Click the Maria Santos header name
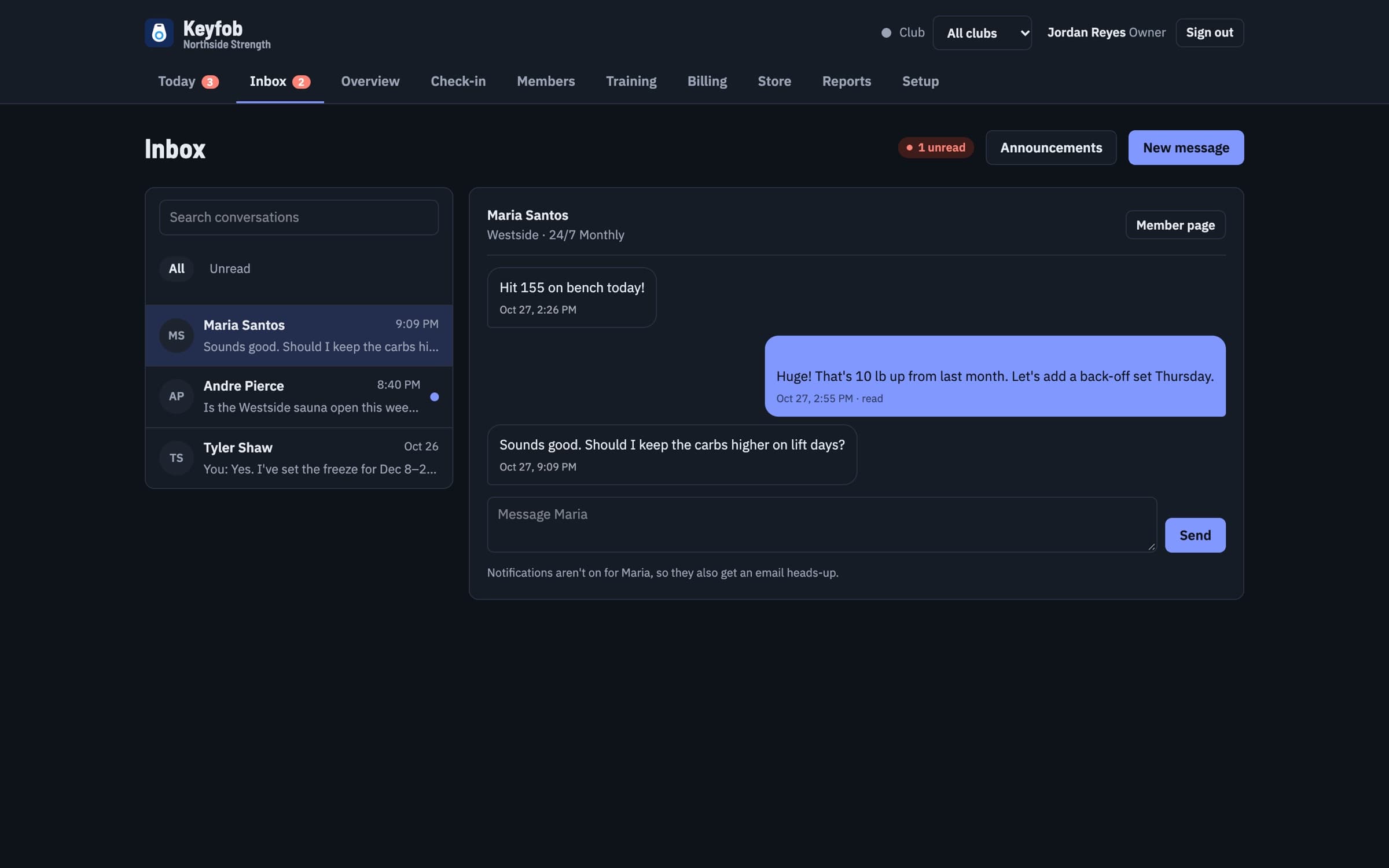The image size is (1389, 868). tap(527, 215)
